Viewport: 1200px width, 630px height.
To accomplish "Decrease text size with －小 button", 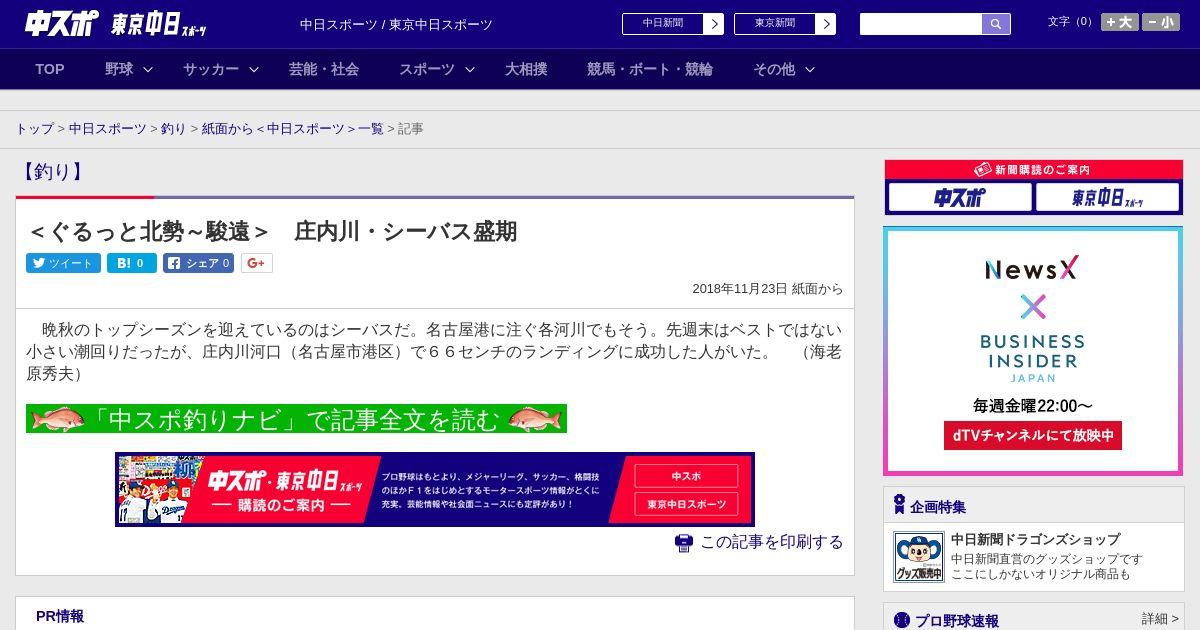I will pyautogui.click(x=1161, y=22).
